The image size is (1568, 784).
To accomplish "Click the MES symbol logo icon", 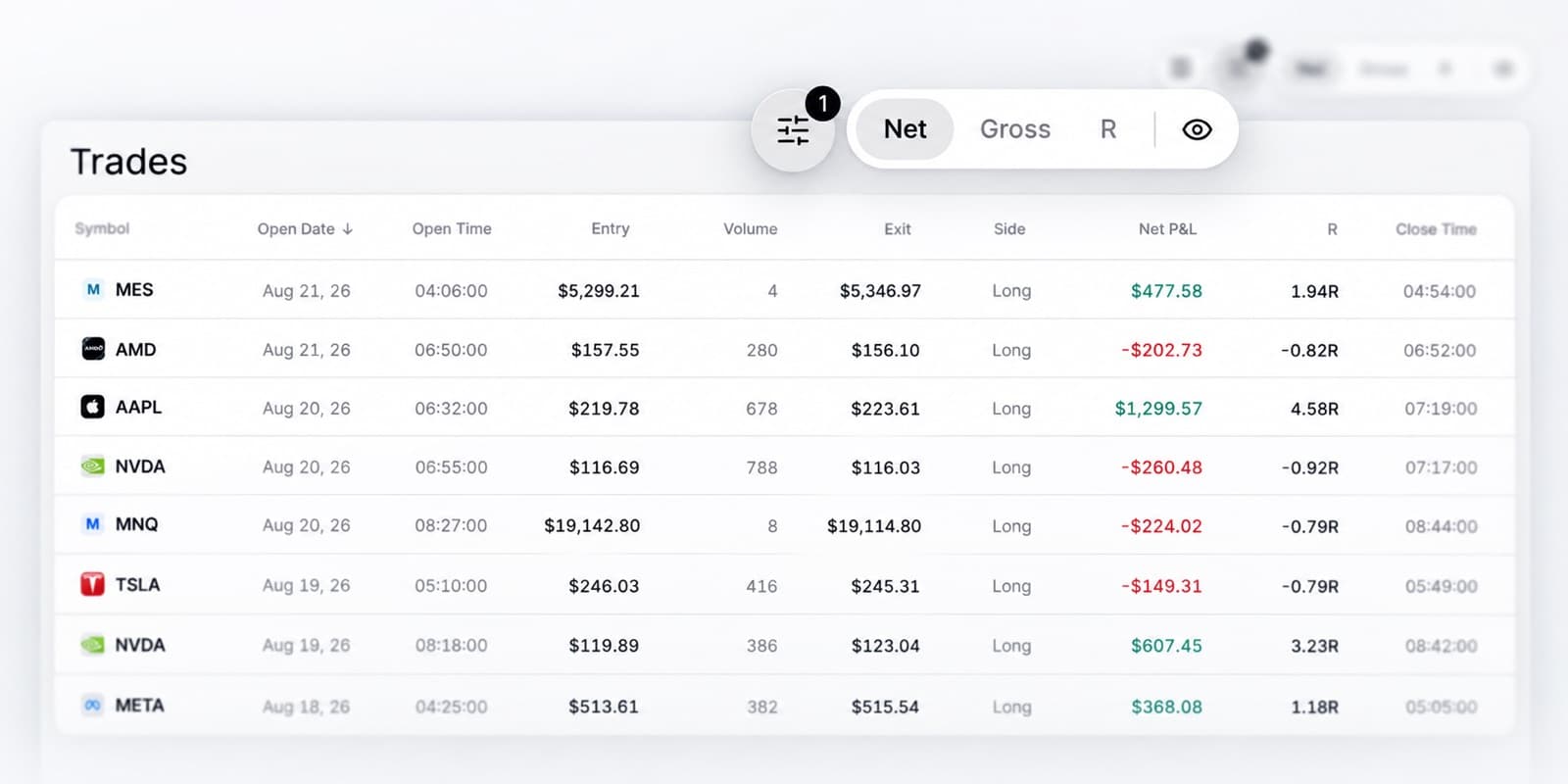I will coord(93,289).
